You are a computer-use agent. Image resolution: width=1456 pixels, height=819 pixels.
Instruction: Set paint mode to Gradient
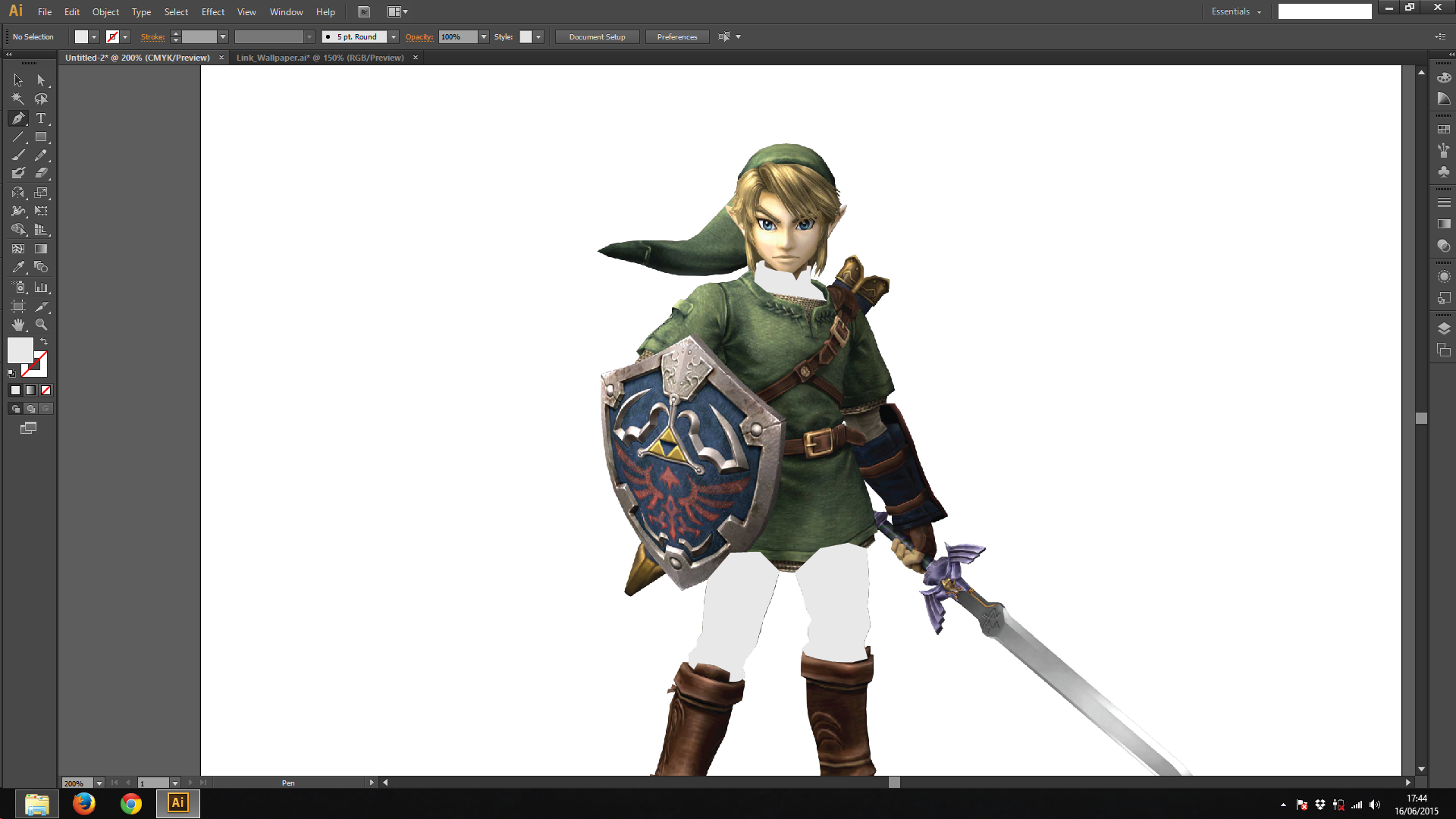(x=30, y=391)
